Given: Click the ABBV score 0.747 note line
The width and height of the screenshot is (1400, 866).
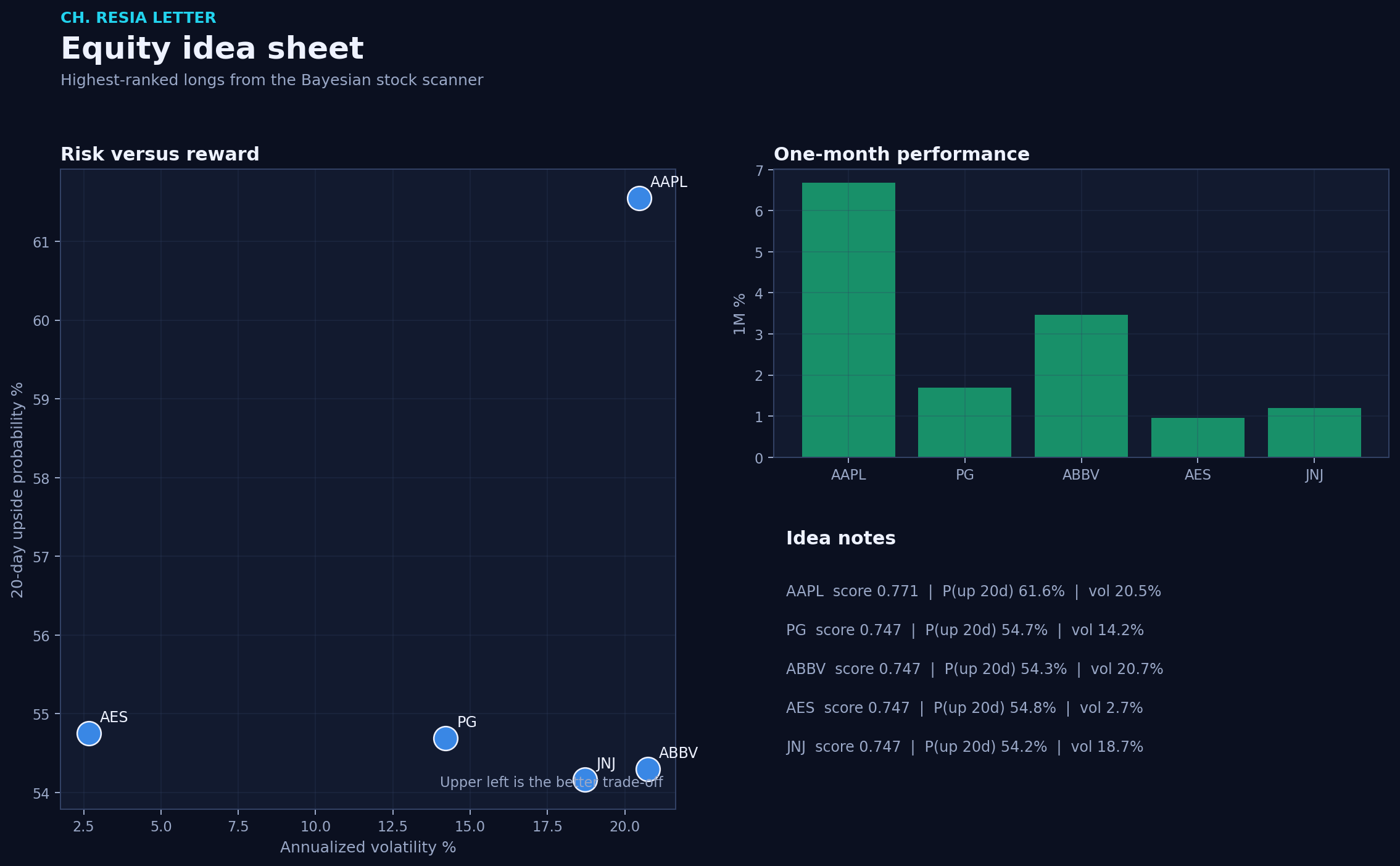Looking at the screenshot, I should click(x=974, y=669).
